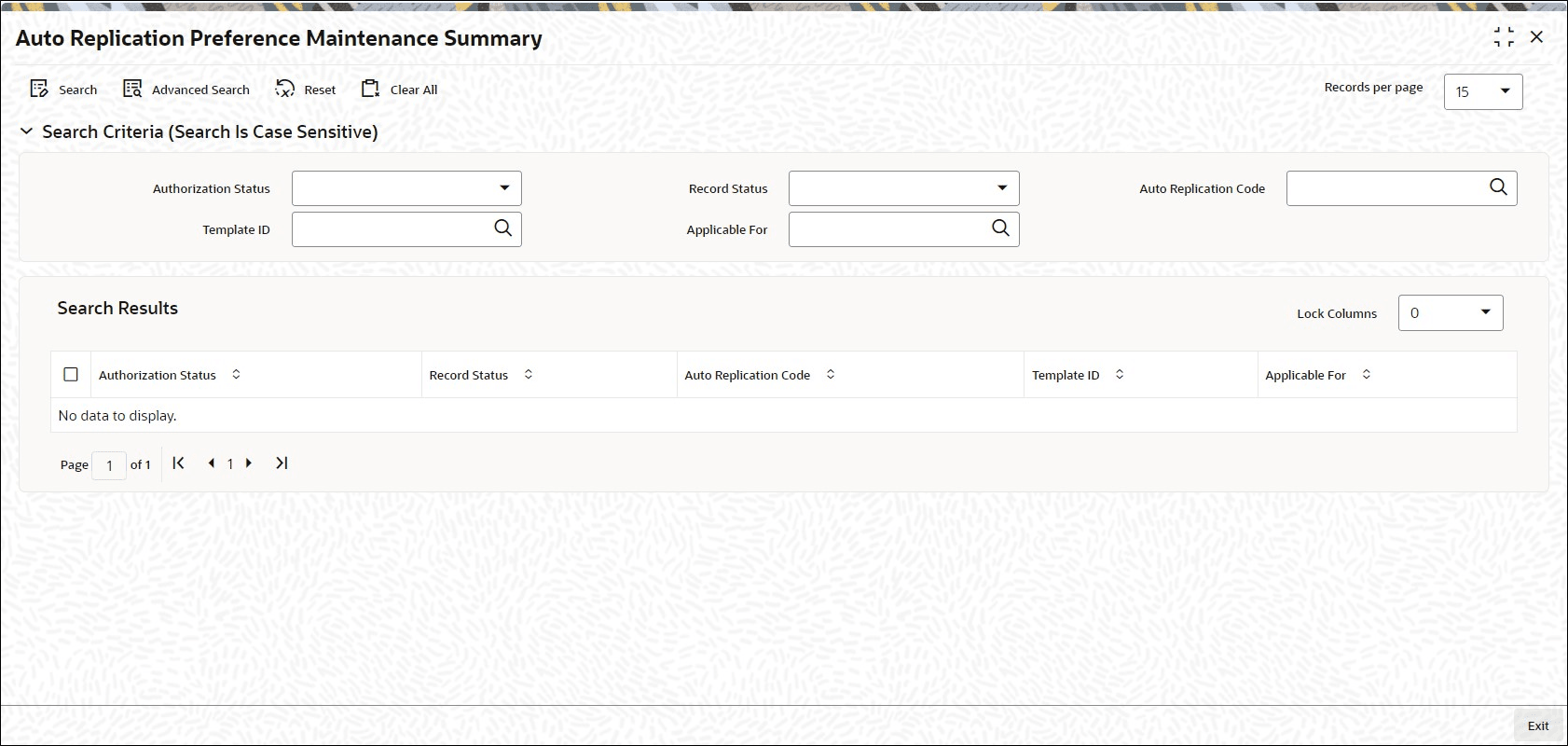Click the Template ID column header text
1568x746 pixels.
[x=1066, y=375]
